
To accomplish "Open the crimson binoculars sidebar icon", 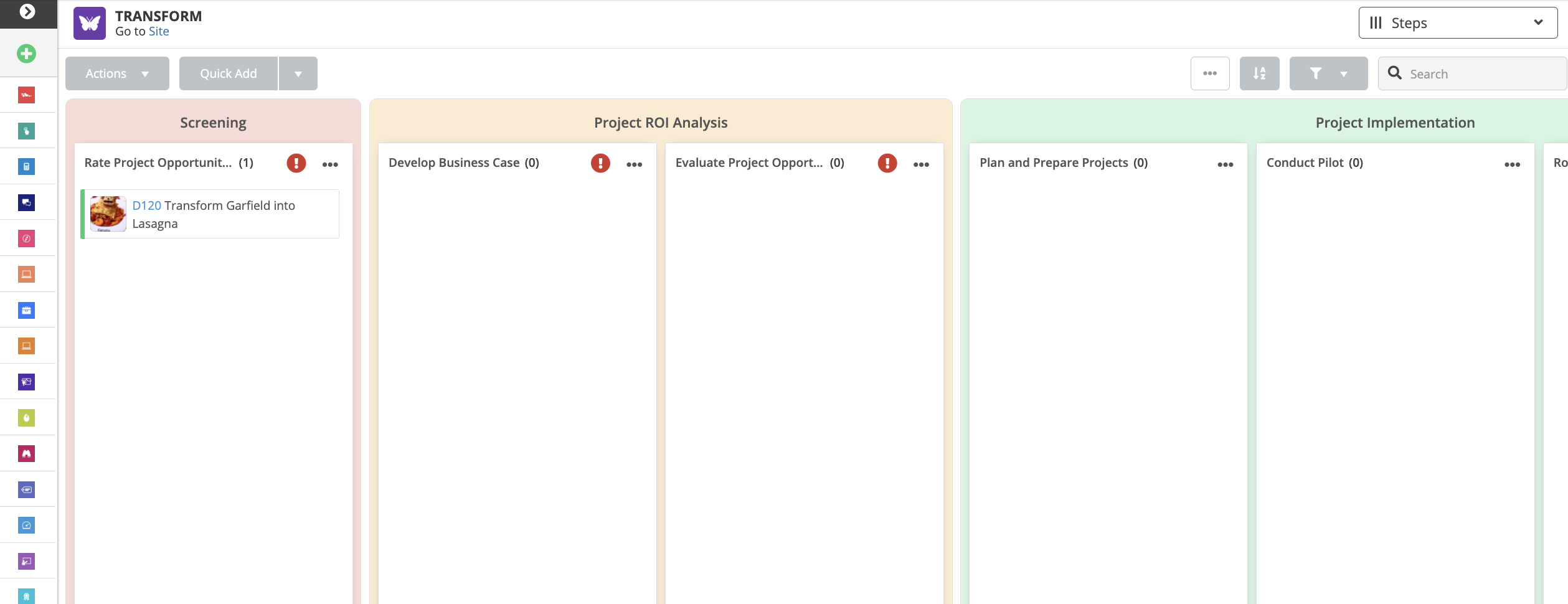I will (26, 453).
